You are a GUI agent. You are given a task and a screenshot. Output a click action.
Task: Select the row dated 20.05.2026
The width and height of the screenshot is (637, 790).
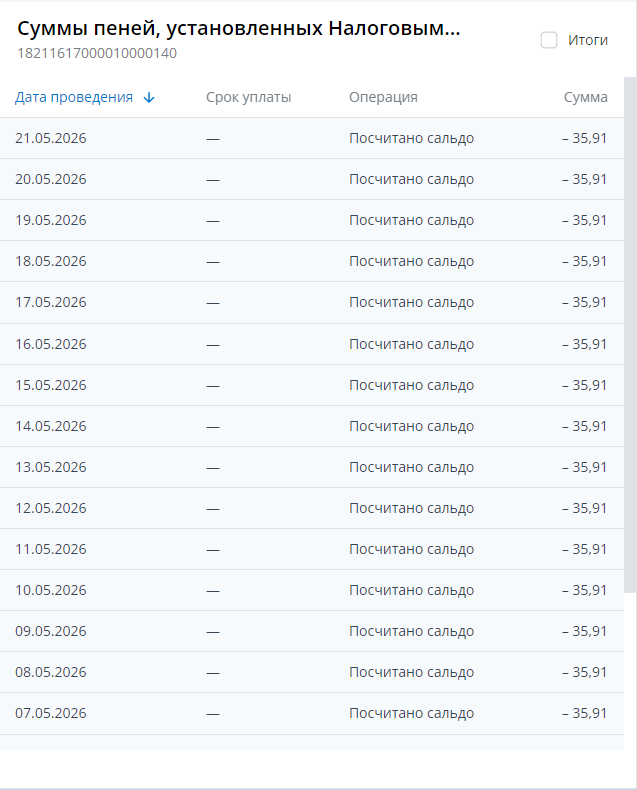312,179
